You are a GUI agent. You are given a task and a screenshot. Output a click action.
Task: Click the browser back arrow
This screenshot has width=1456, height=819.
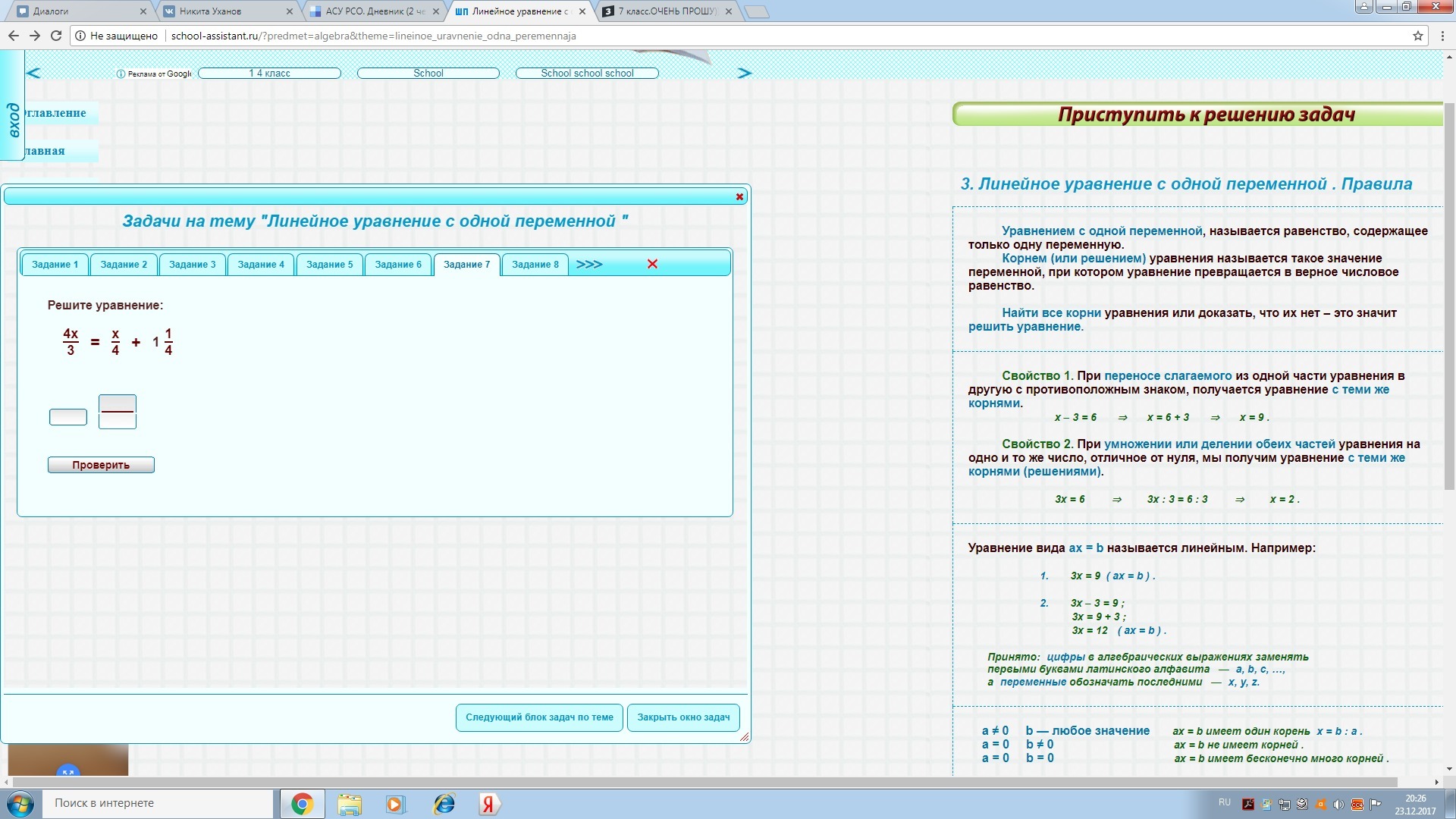[13, 36]
